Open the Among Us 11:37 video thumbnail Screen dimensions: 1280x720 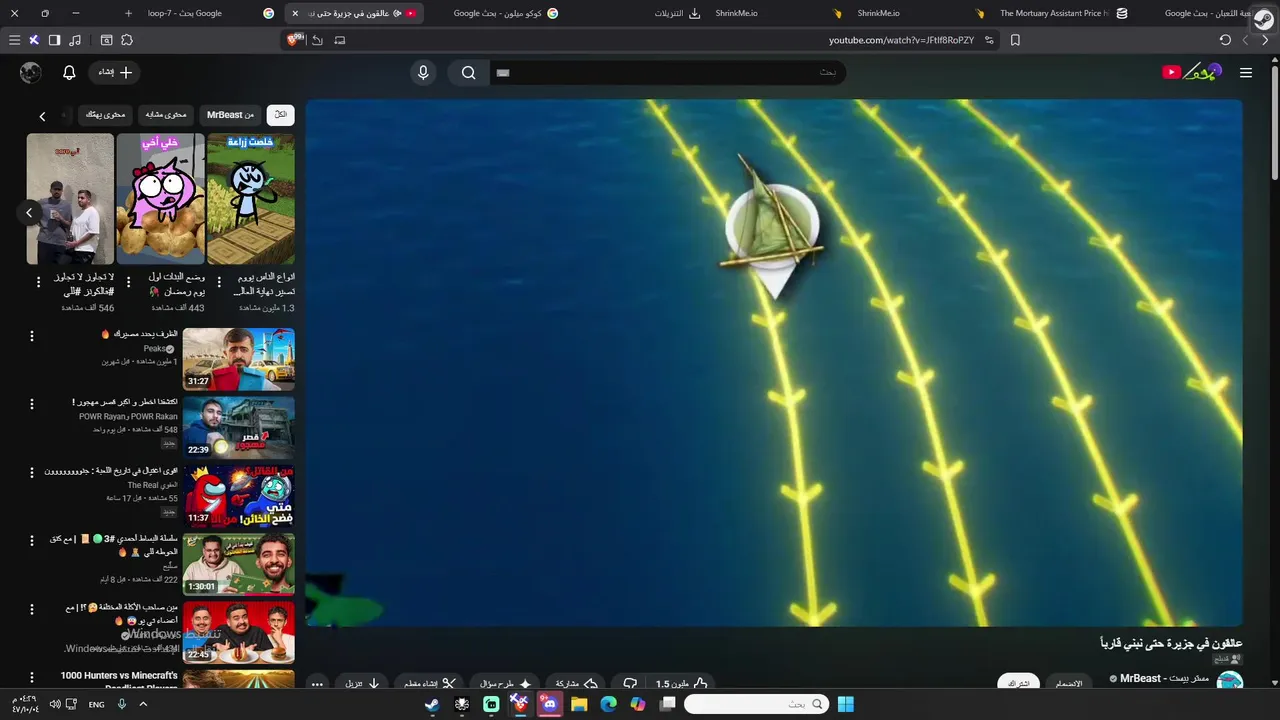(x=239, y=495)
